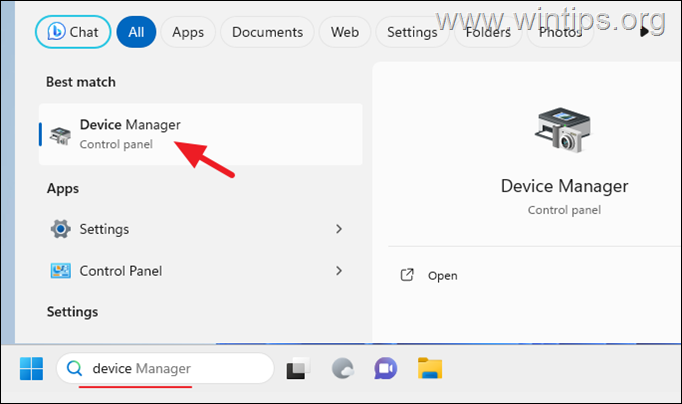The height and width of the screenshot is (404, 682).
Task: Click the Settings gear icon
Action: point(60,229)
